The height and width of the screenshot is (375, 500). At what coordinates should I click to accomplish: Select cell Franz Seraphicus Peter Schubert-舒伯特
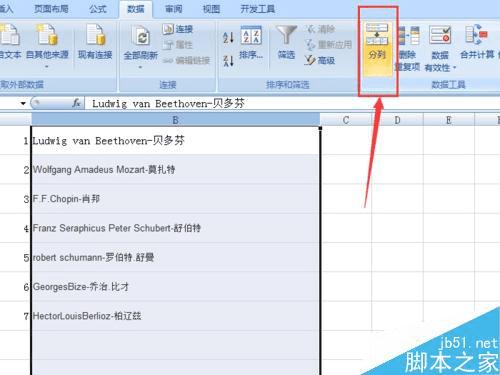coord(176,228)
